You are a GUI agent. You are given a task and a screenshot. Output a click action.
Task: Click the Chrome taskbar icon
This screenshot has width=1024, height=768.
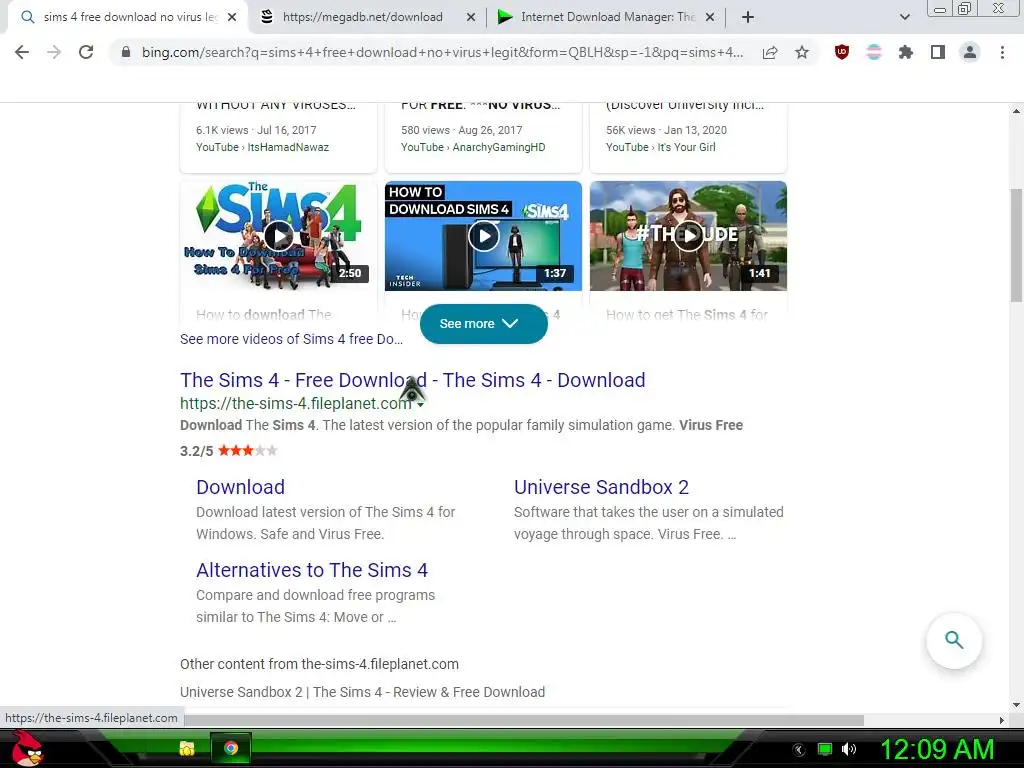pos(231,748)
